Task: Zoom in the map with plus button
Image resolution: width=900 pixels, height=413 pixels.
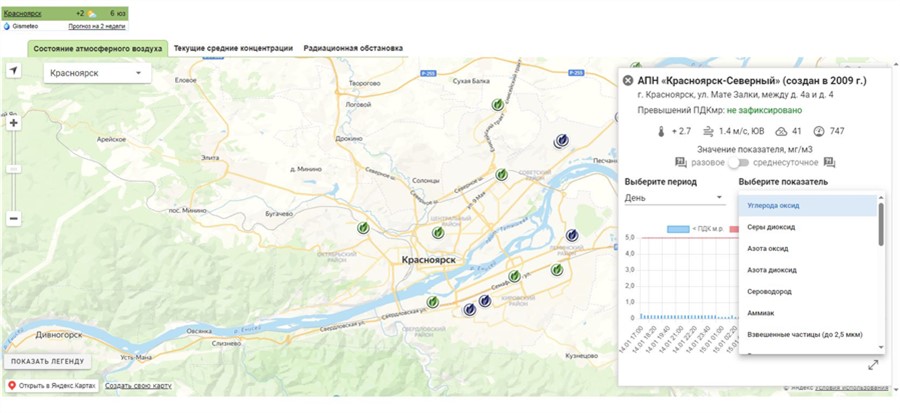Action: (14, 123)
